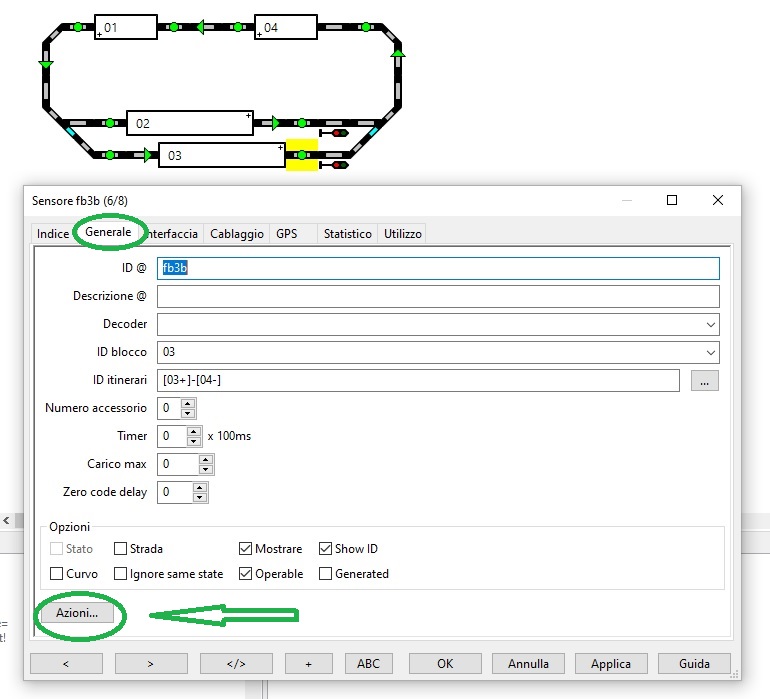The image size is (770, 699).
Task: Click green direction arrow on left track
Action: pos(46,65)
